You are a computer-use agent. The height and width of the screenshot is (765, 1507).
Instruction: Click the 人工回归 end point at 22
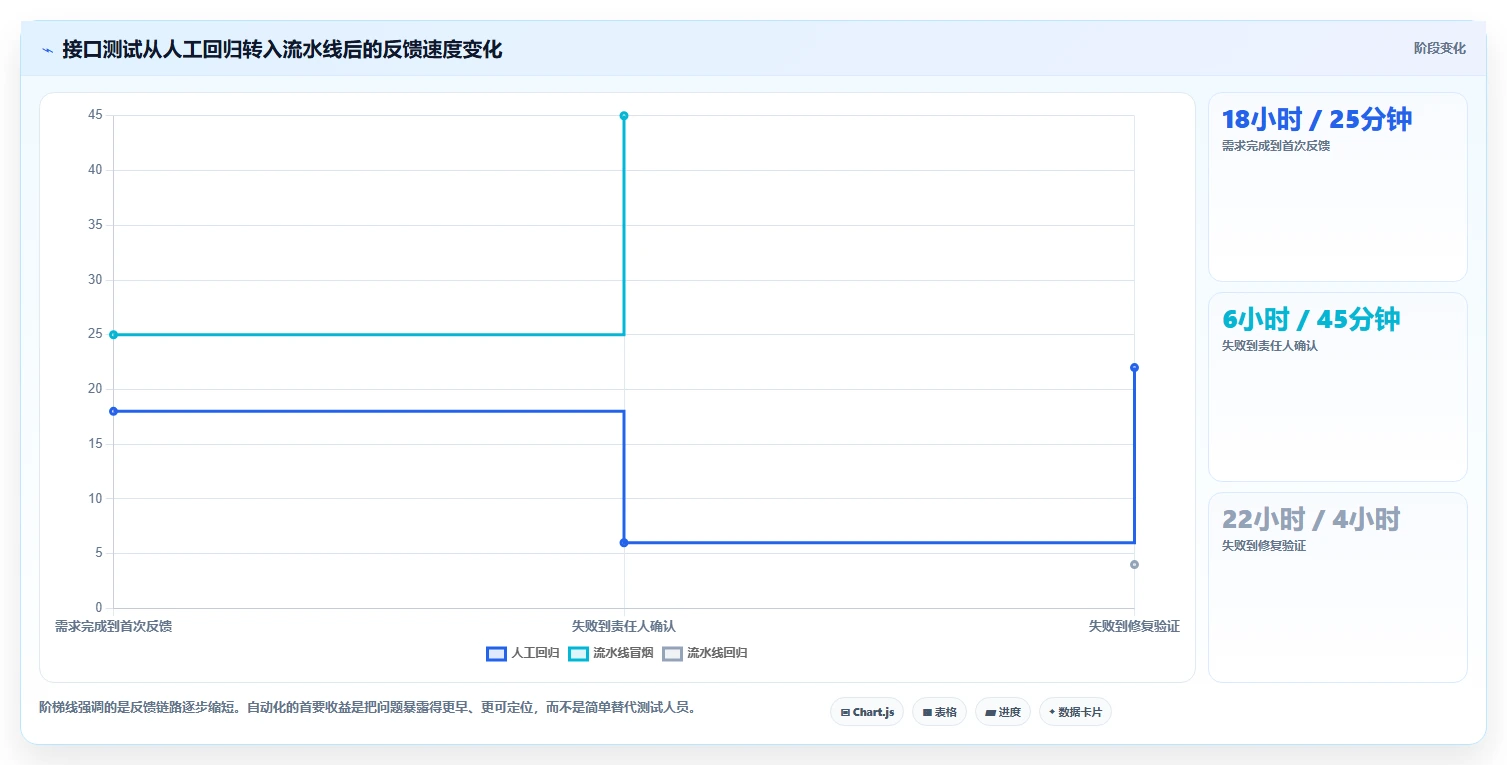[x=1134, y=367]
